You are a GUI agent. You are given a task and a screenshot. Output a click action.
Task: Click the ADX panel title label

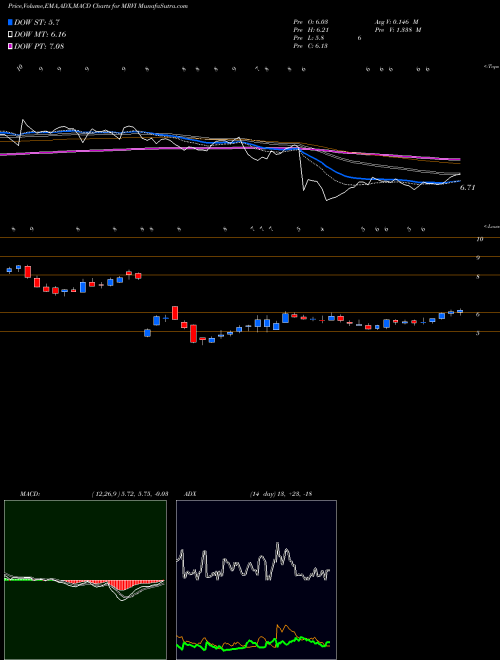tap(190, 494)
